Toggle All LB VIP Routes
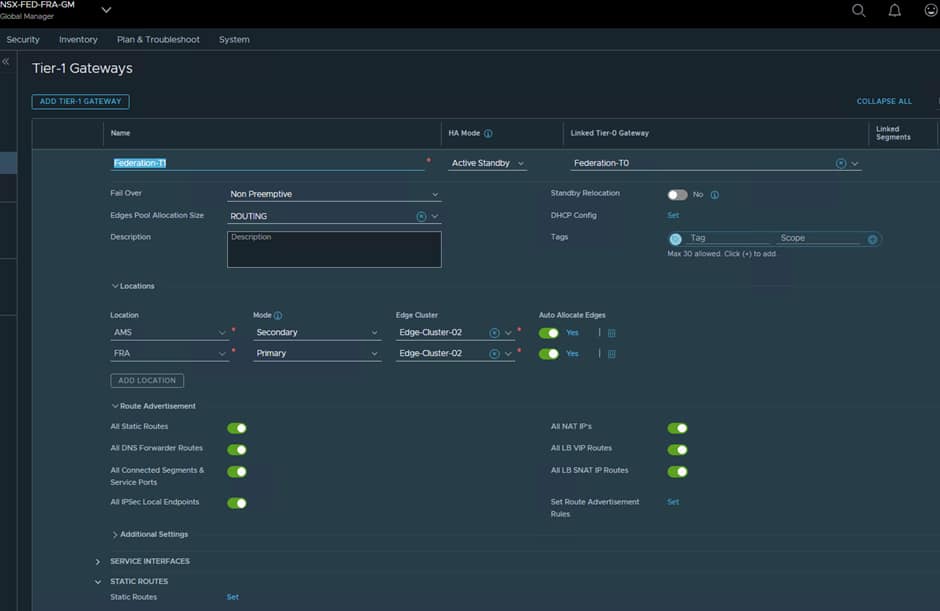The height and width of the screenshot is (611, 940). click(677, 449)
